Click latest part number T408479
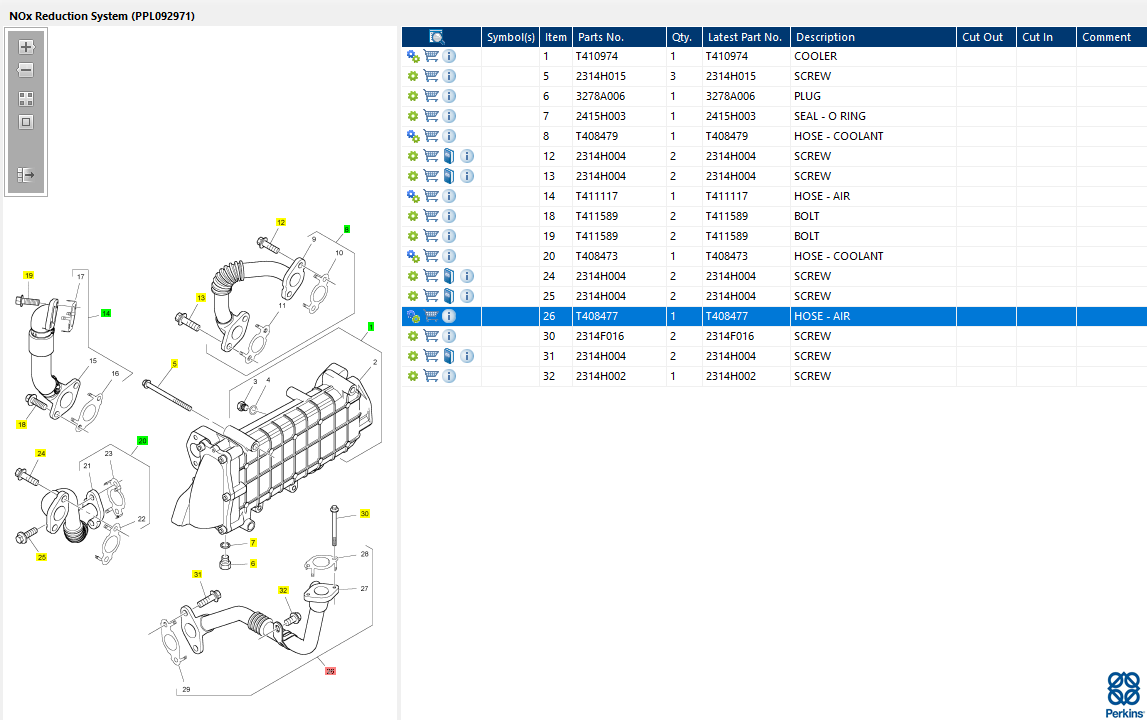The image size is (1147, 720). 726,136
